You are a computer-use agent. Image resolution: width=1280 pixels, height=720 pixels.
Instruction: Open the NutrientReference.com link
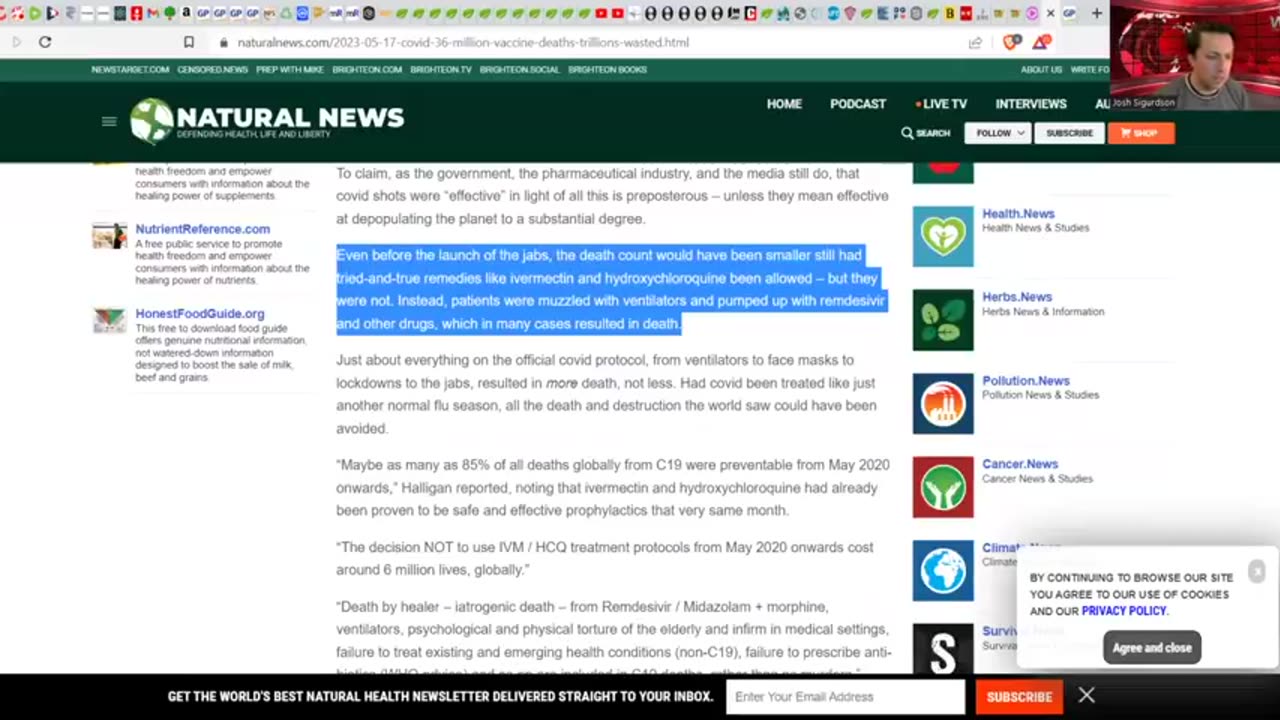click(x=203, y=229)
